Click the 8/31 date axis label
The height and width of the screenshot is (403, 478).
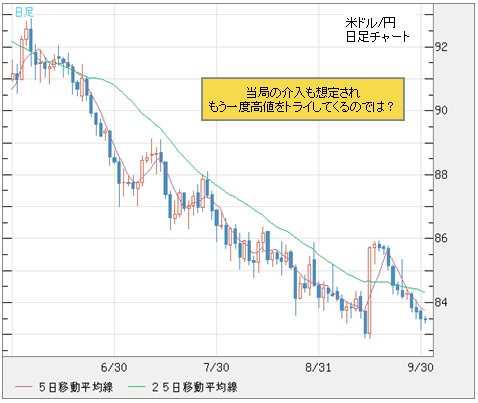pos(318,367)
